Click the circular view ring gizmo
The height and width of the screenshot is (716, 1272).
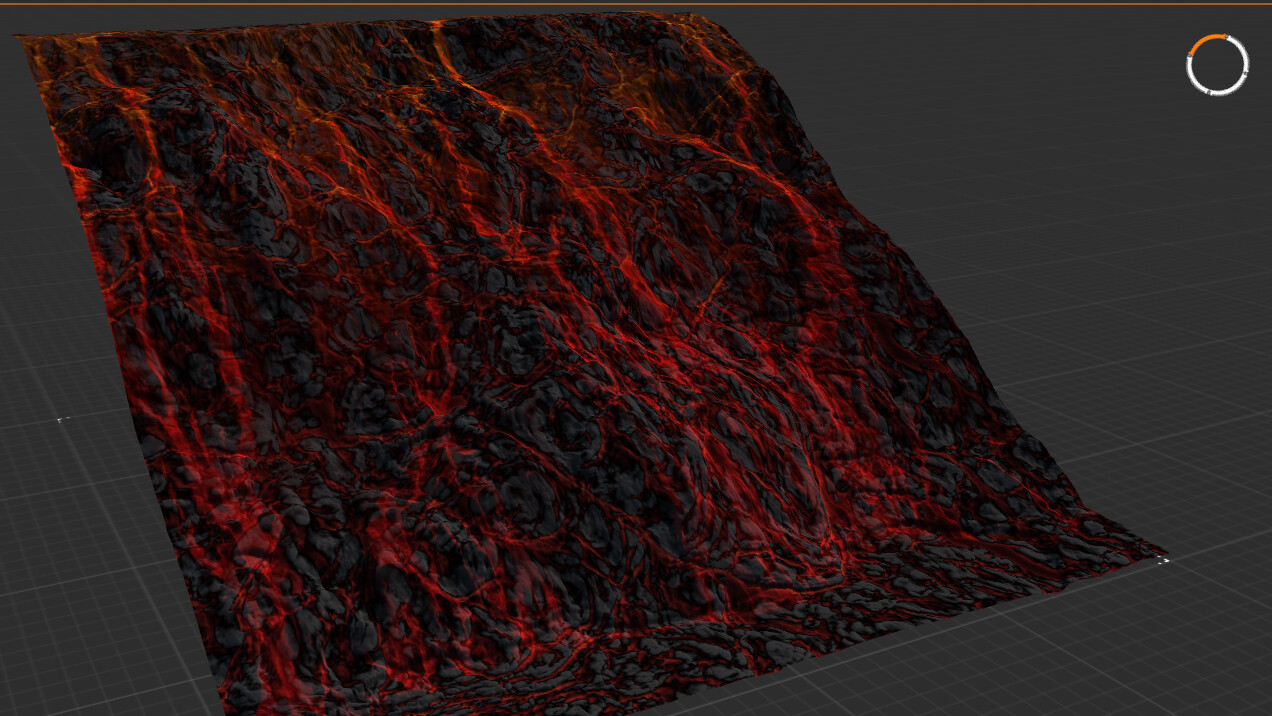point(1217,65)
